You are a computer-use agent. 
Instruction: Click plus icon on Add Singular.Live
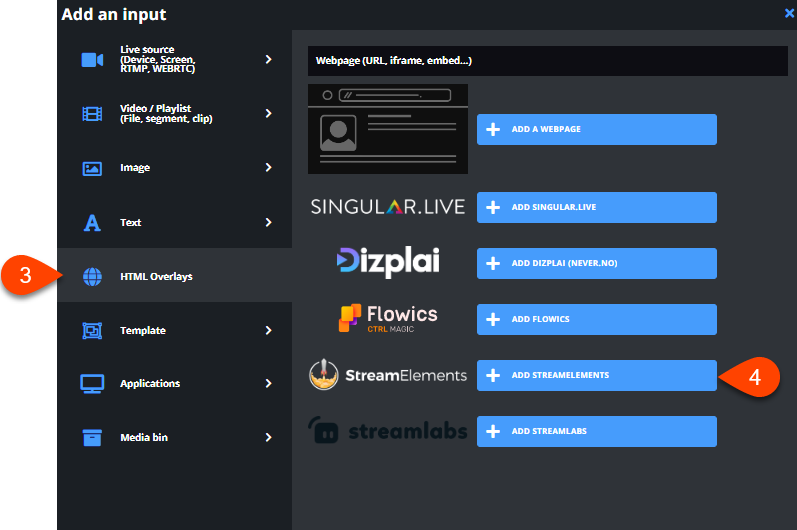click(x=493, y=207)
